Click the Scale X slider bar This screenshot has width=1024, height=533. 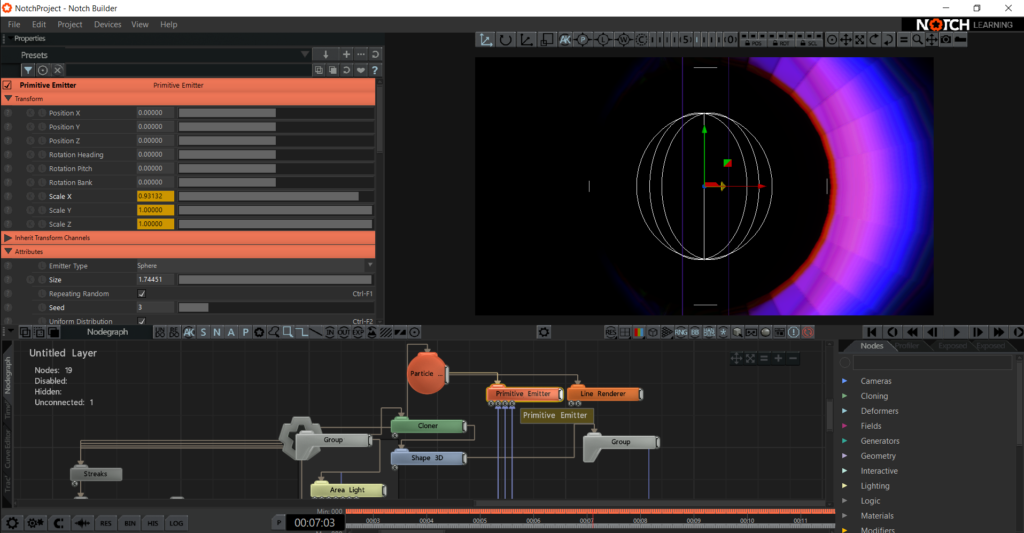pos(276,196)
